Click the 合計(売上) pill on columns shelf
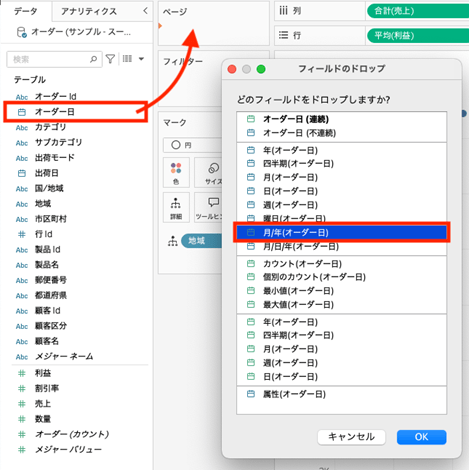The image size is (469, 470). click(x=418, y=11)
